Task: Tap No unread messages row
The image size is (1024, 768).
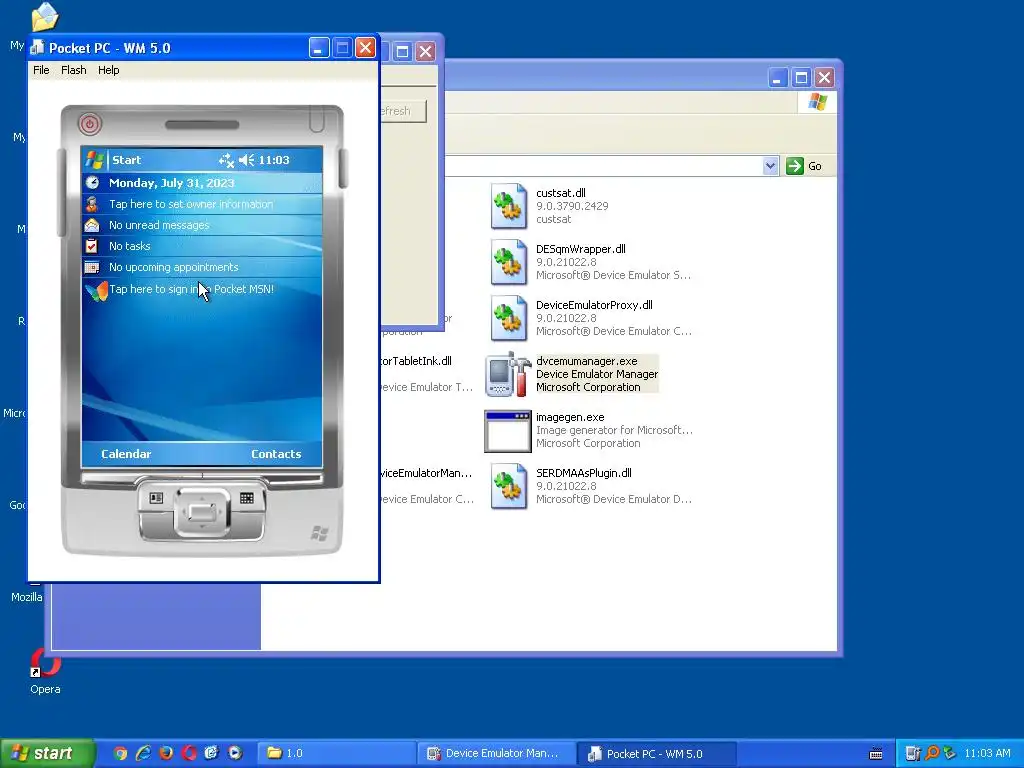Action: click(202, 225)
